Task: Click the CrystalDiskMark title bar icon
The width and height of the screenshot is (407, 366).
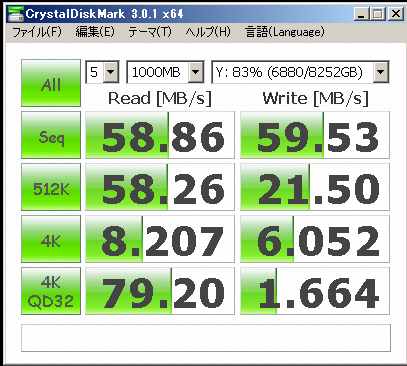Action: click(16, 14)
